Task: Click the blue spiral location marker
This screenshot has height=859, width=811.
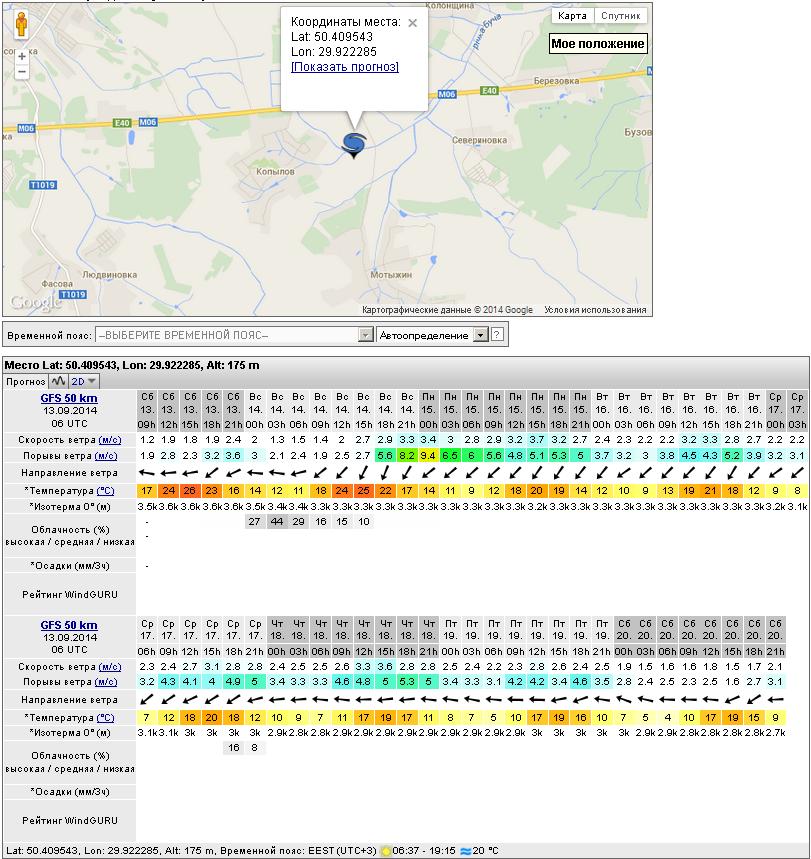Action: (x=354, y=145)
